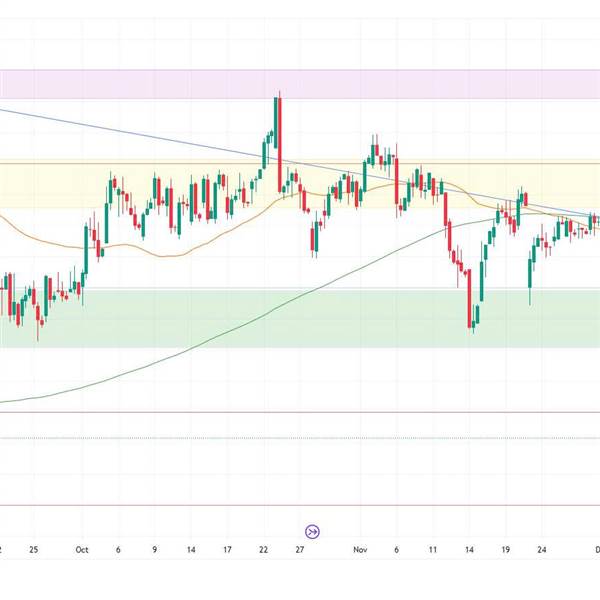This screenshot has width=600, height=600.
Task: Click the '27' date label on the time axis
Action: tap(300, 549)
